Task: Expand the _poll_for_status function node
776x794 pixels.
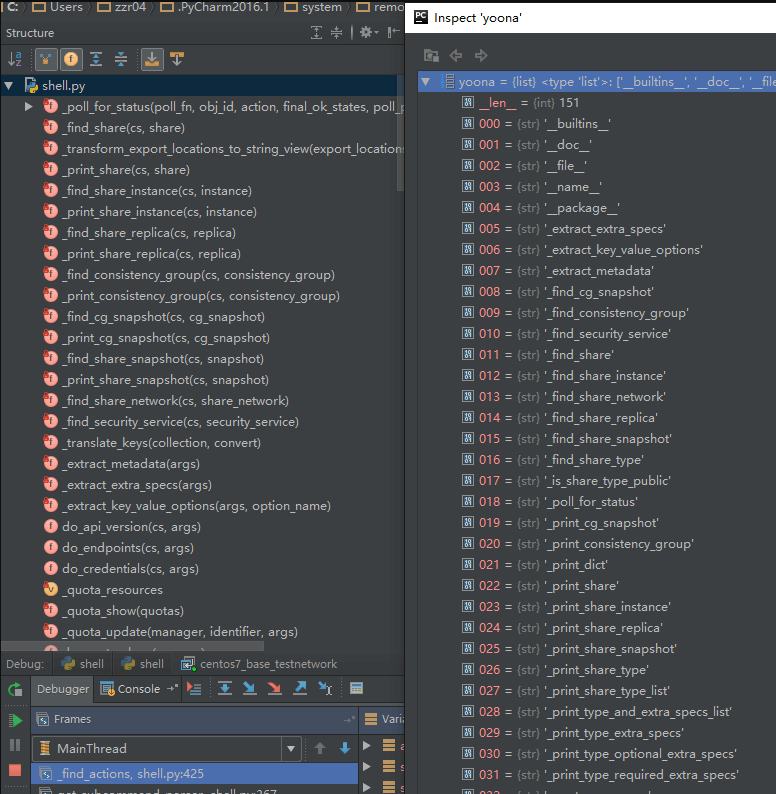Action: [29, 107]
